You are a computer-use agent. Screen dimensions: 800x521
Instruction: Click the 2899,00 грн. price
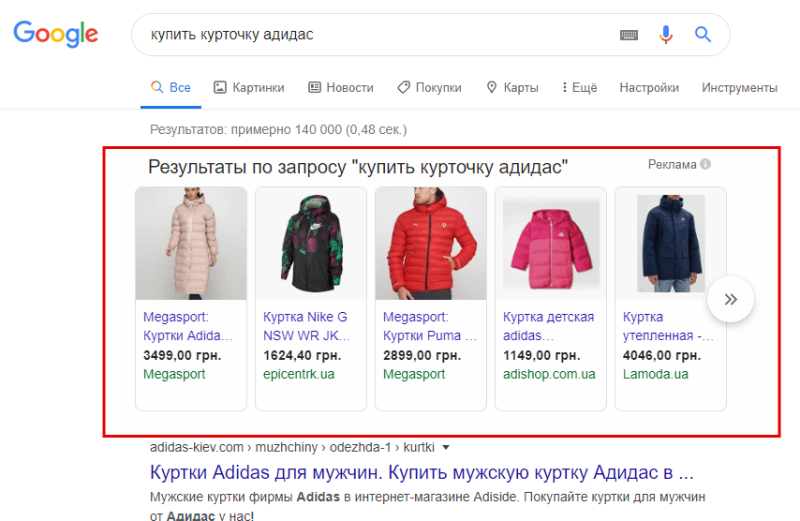422,355
